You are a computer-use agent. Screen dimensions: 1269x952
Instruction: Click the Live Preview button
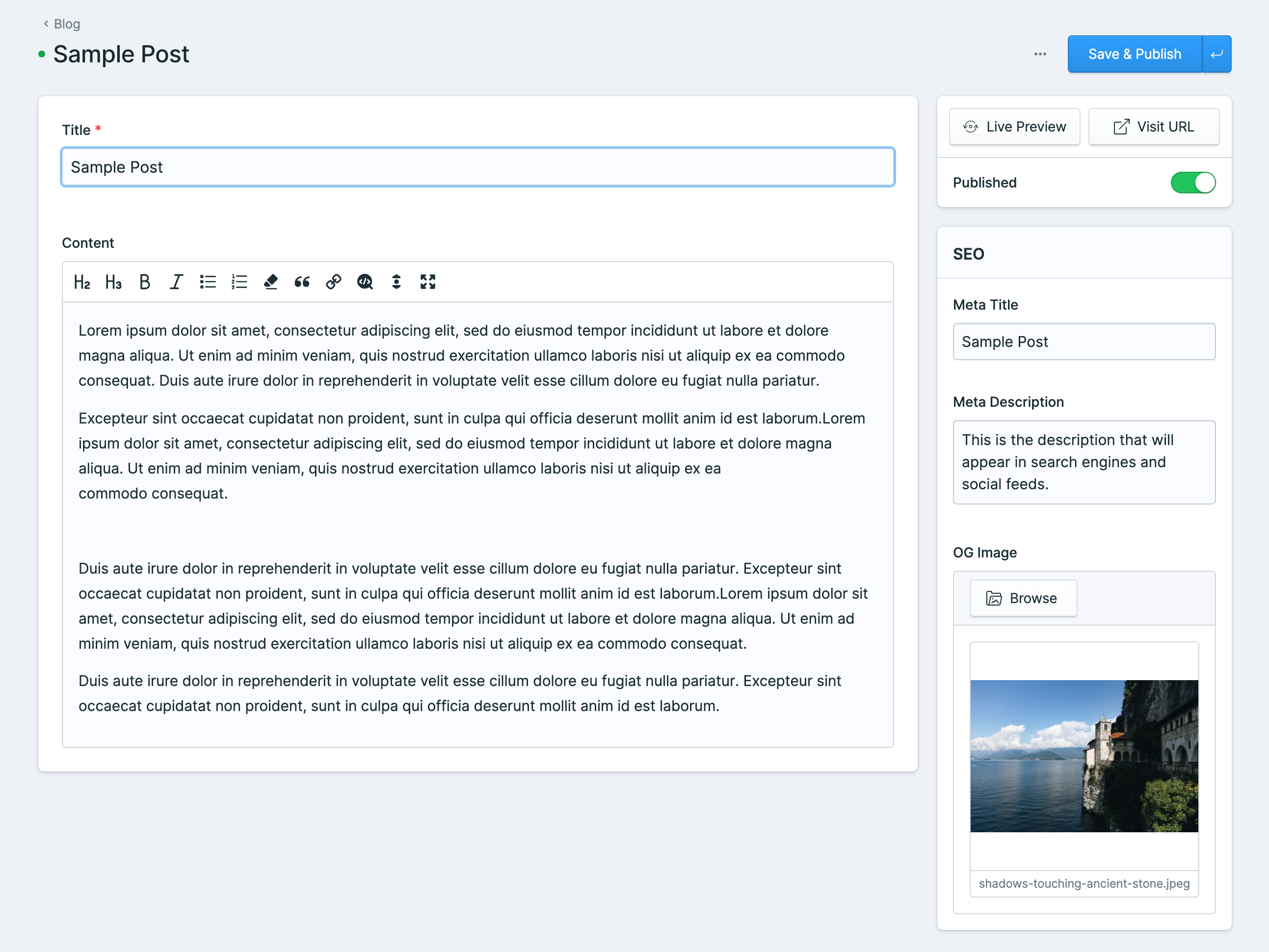point(1015,126)
